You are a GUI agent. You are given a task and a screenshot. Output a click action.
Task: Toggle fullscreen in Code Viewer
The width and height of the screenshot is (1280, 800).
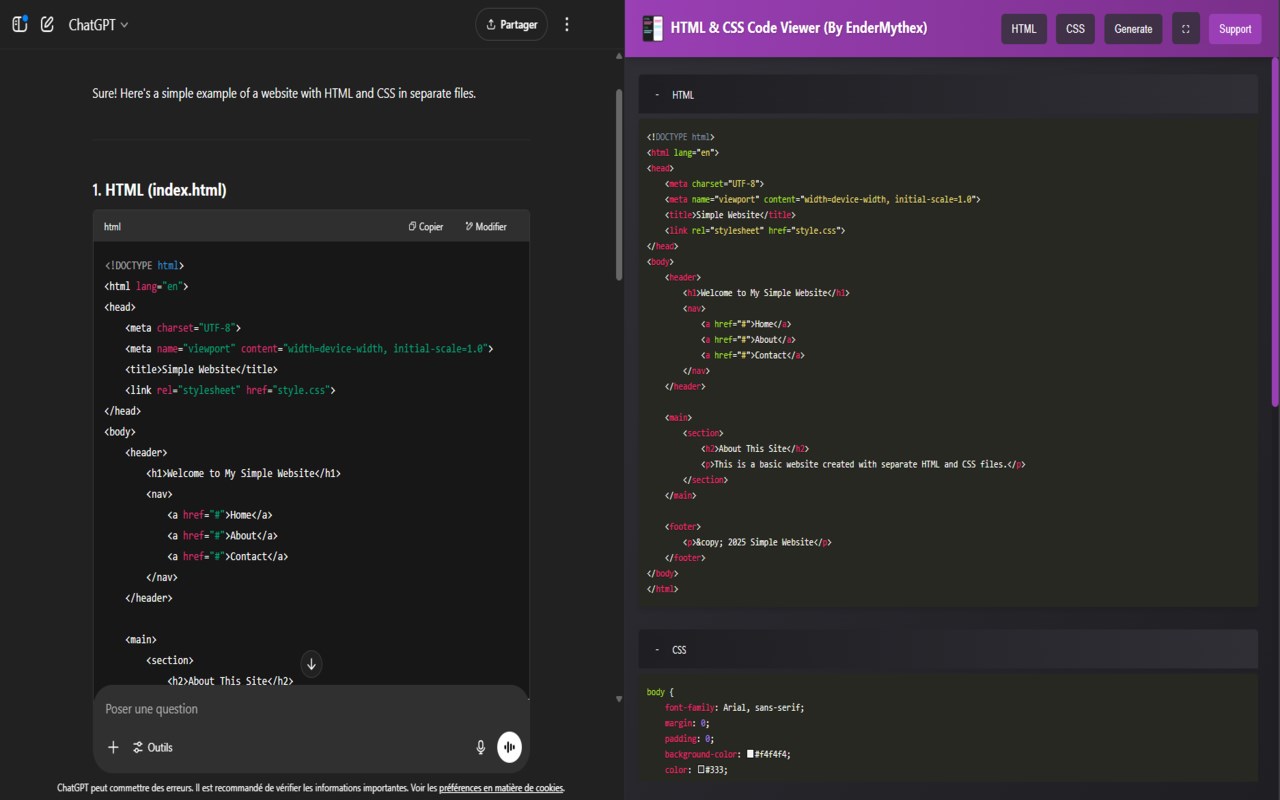click(x=1185, y=29)
